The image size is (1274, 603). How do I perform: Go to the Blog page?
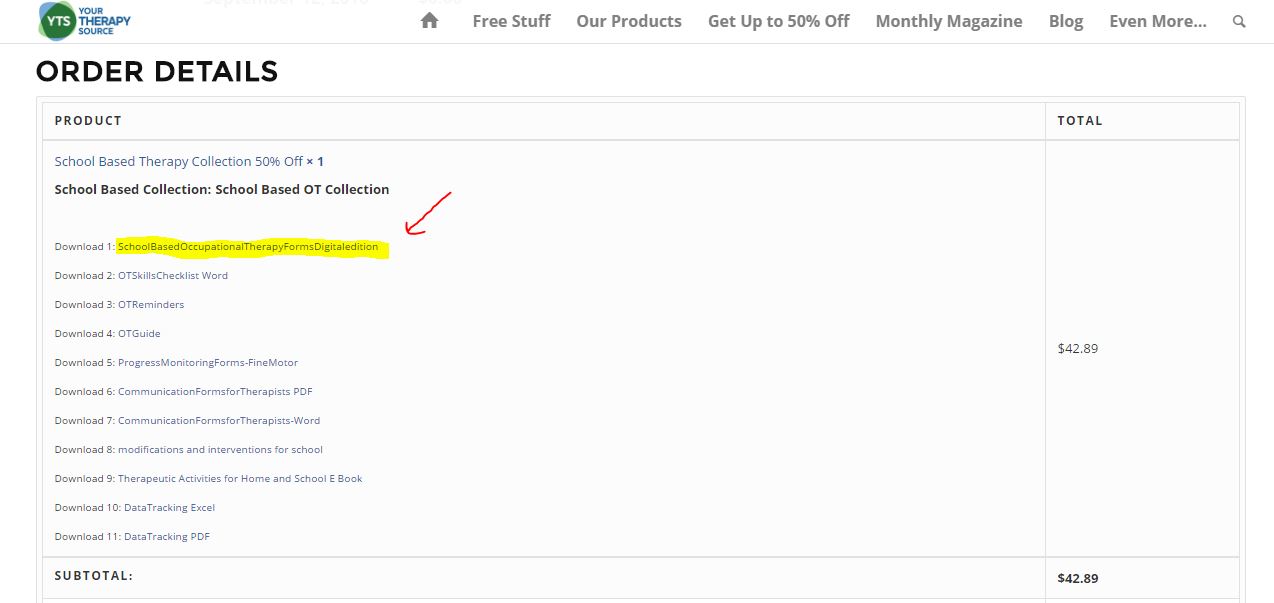pos(1065,21)
